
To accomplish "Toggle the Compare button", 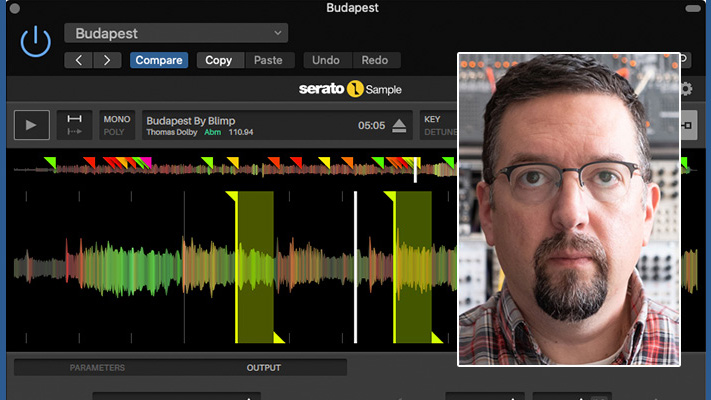I will pos(159,60).
